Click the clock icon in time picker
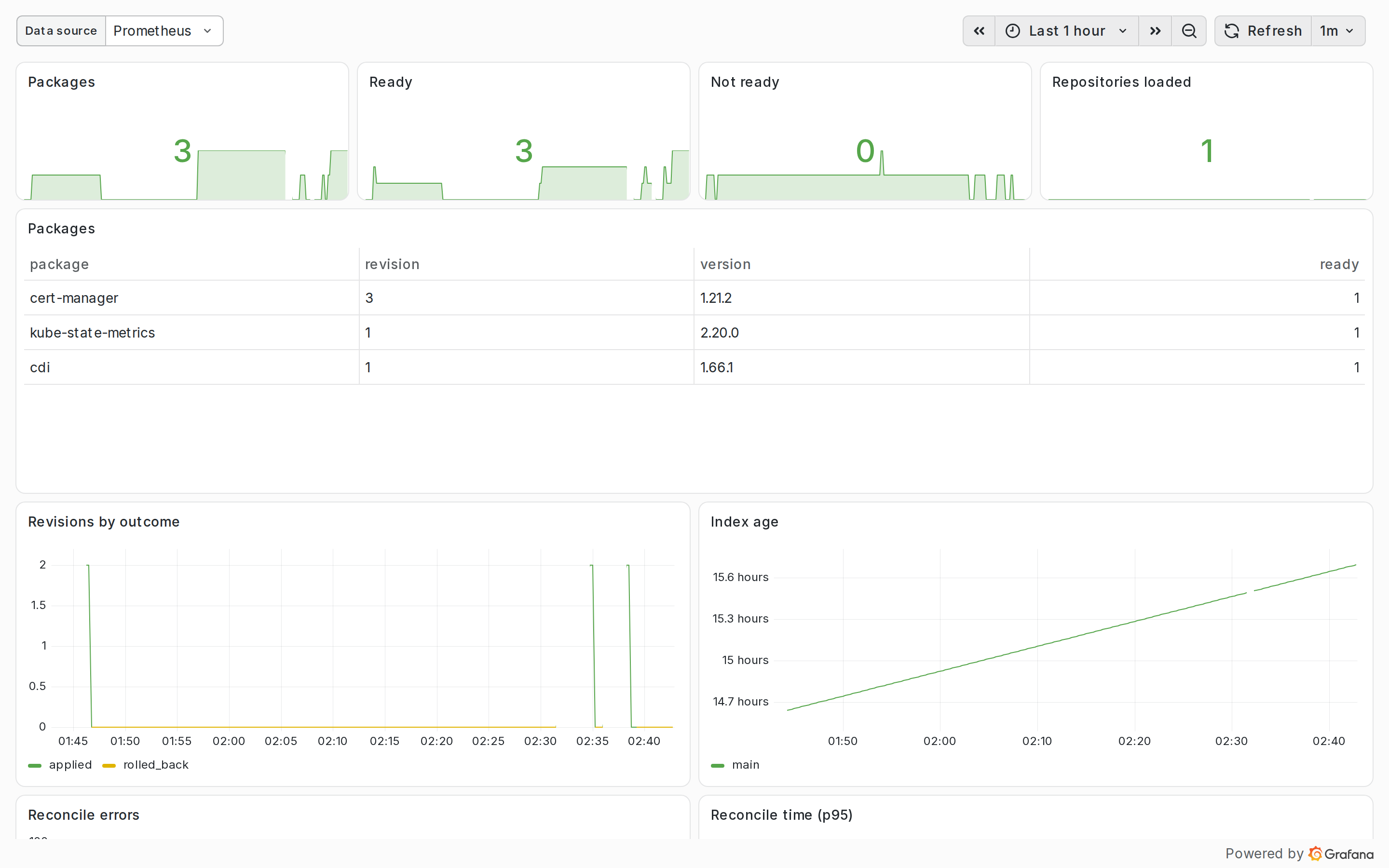Viewport: 1389px width, 868px height. (1012, 31)
